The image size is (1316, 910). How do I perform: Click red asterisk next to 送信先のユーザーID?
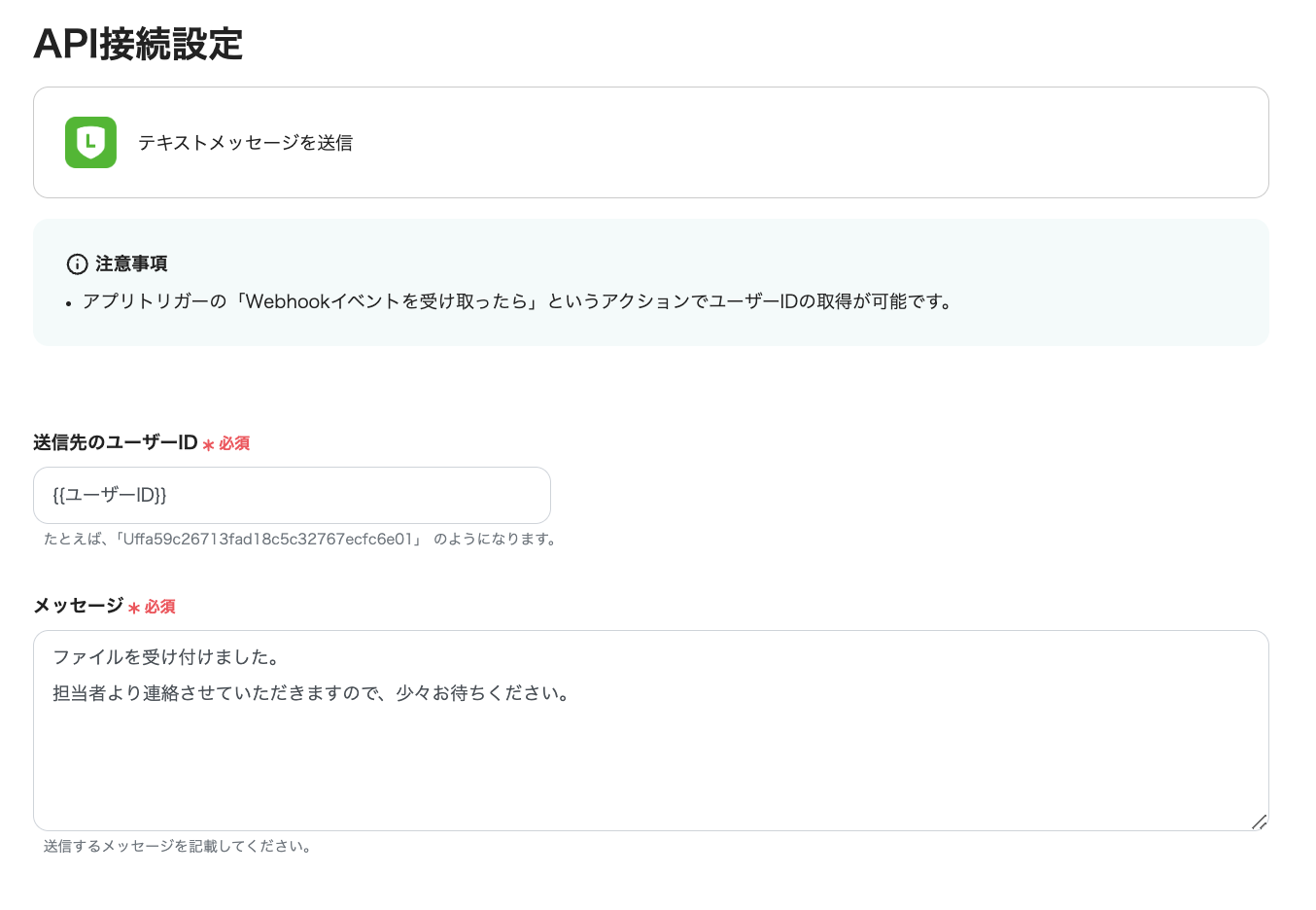(x=208, y=444)
